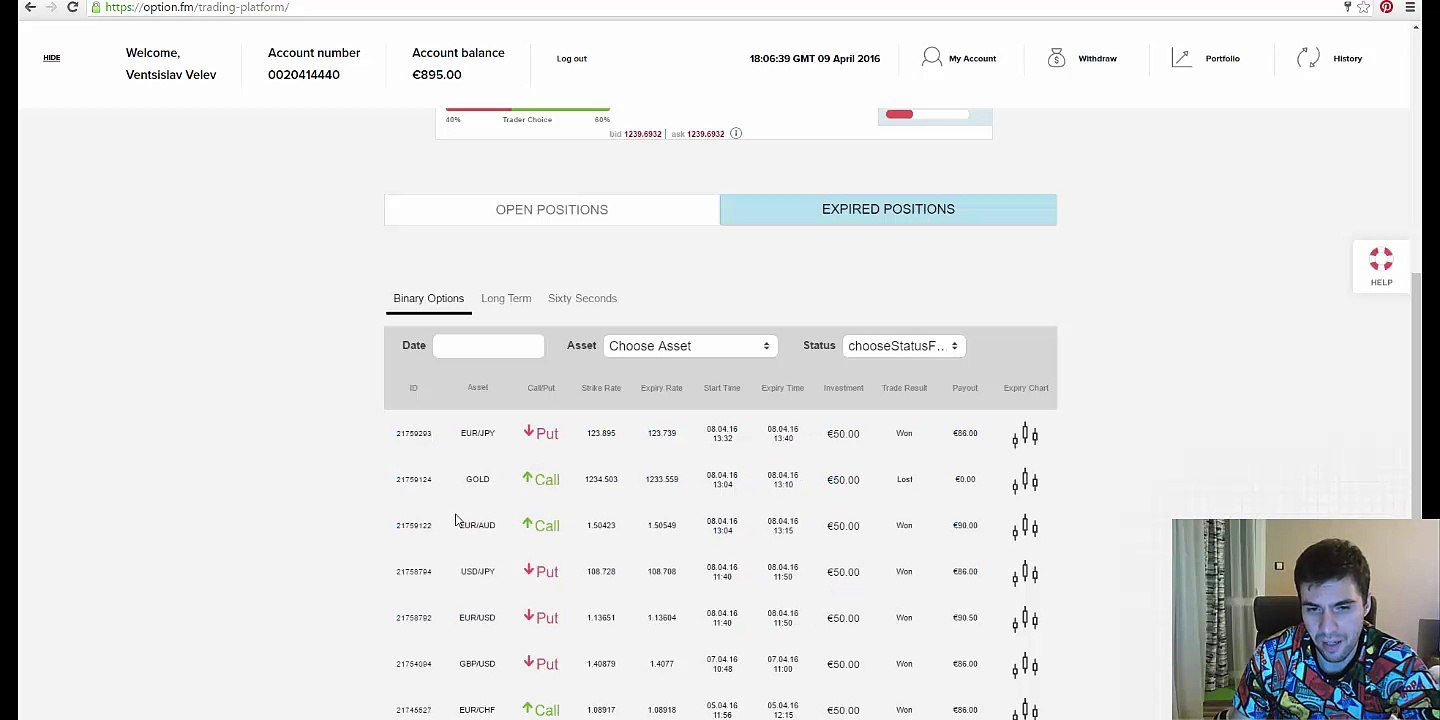Click the Trade Result column header
The height and width of the screenshot is (720, 1440).
tap(904, 388)
